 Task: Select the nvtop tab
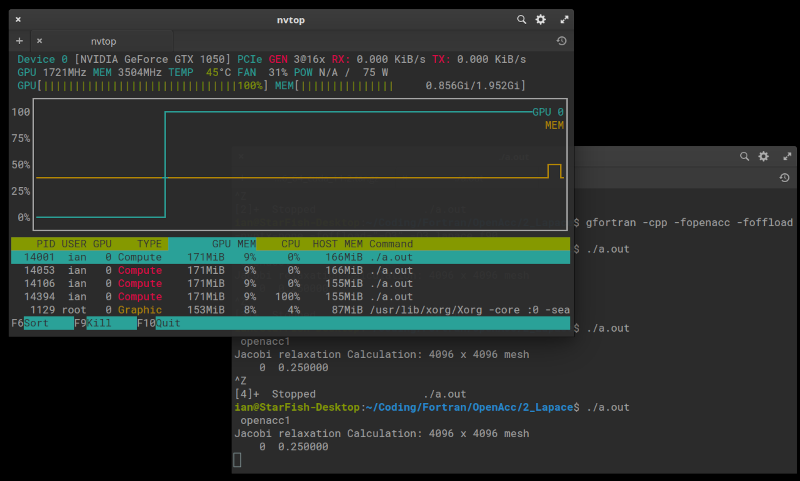point(103,41)
